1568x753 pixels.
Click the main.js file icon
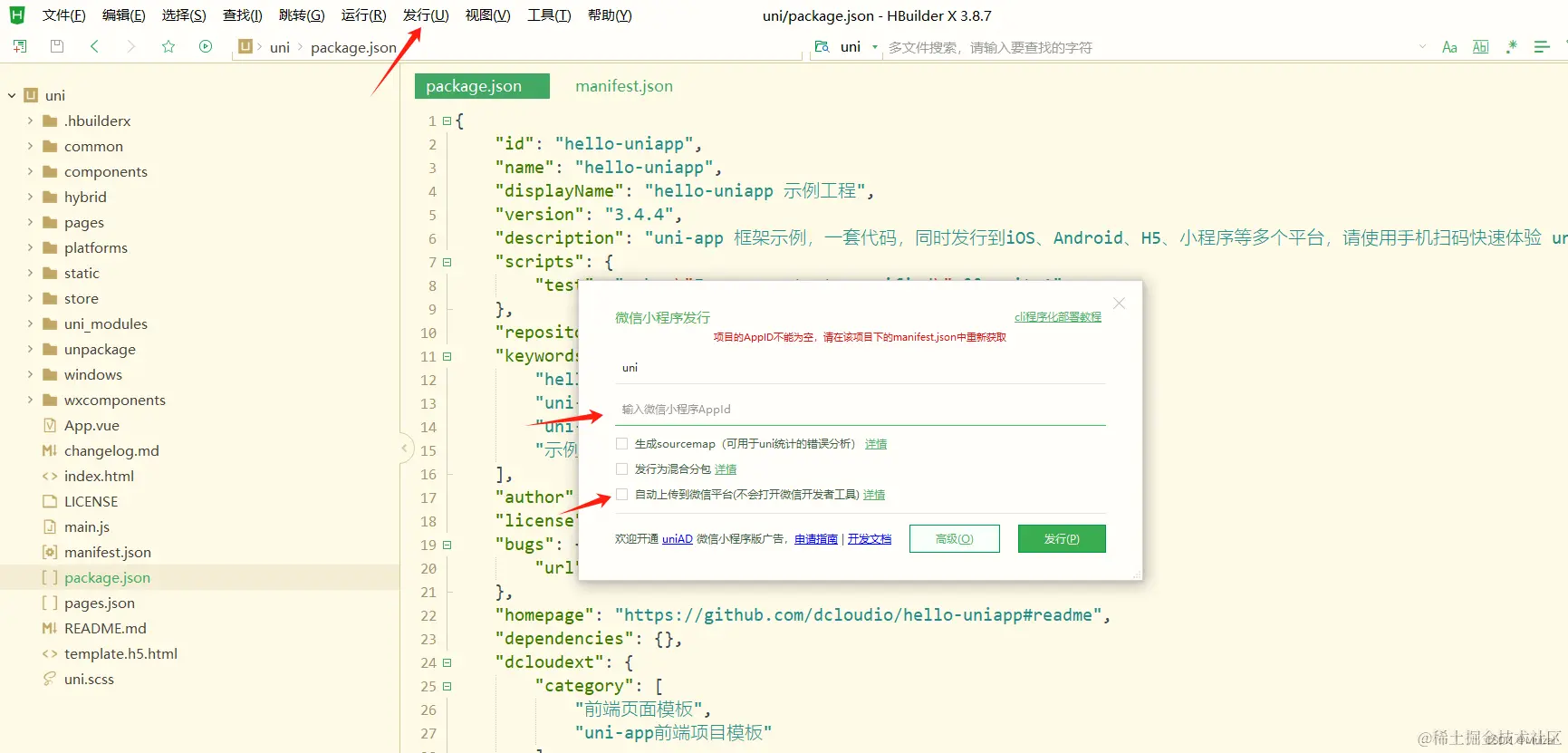(50, 526)
